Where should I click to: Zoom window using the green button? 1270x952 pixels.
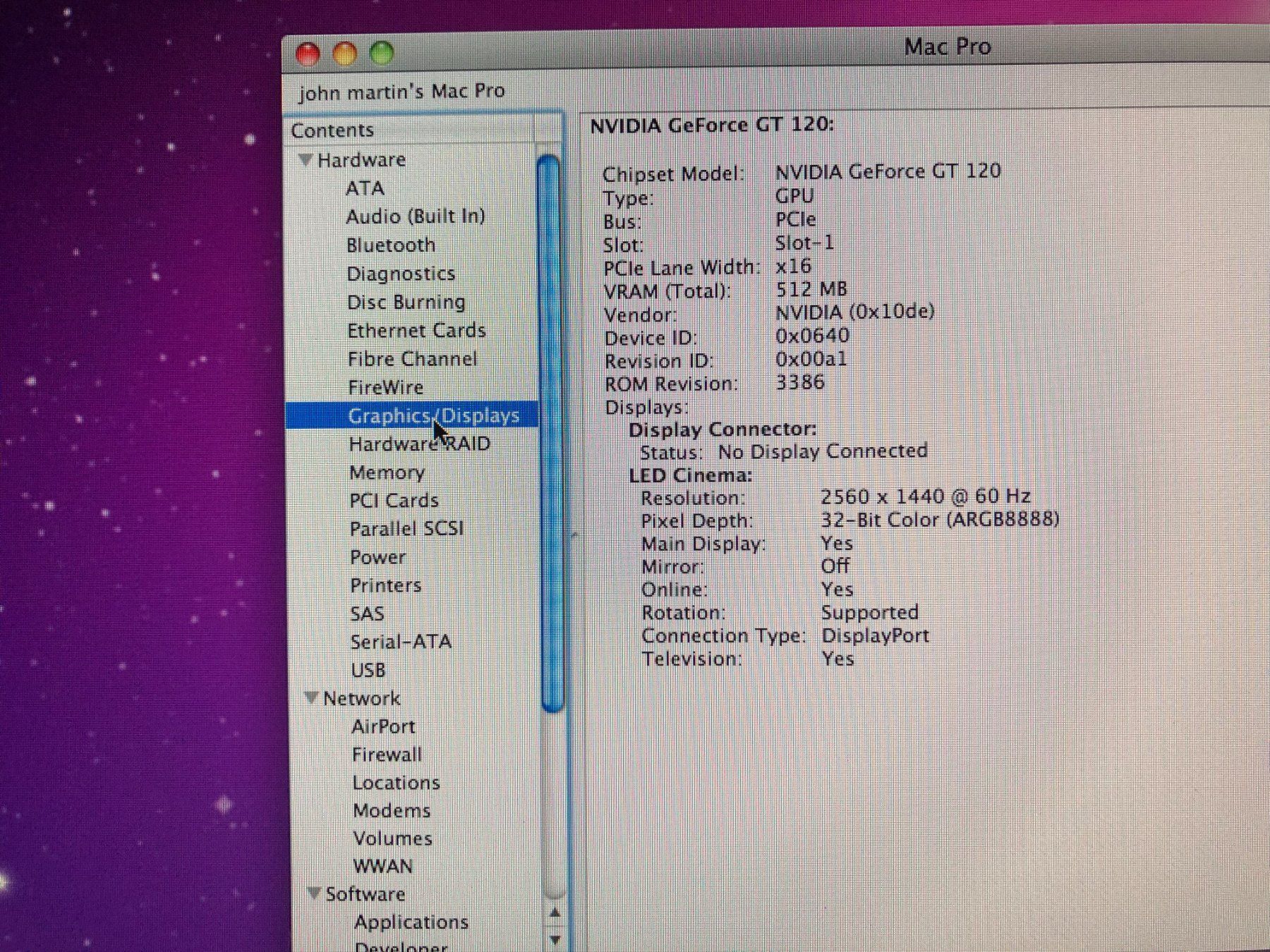382,54
